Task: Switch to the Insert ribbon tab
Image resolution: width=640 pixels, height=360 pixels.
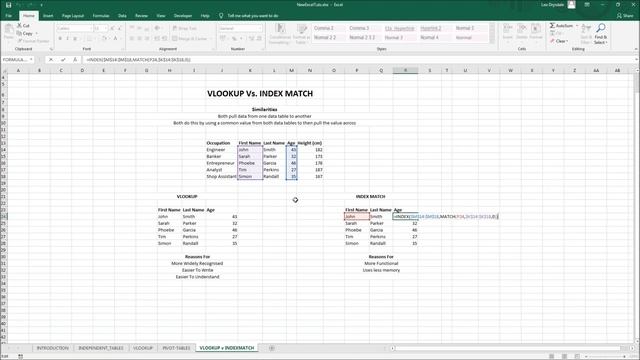Action: point(48,16)
